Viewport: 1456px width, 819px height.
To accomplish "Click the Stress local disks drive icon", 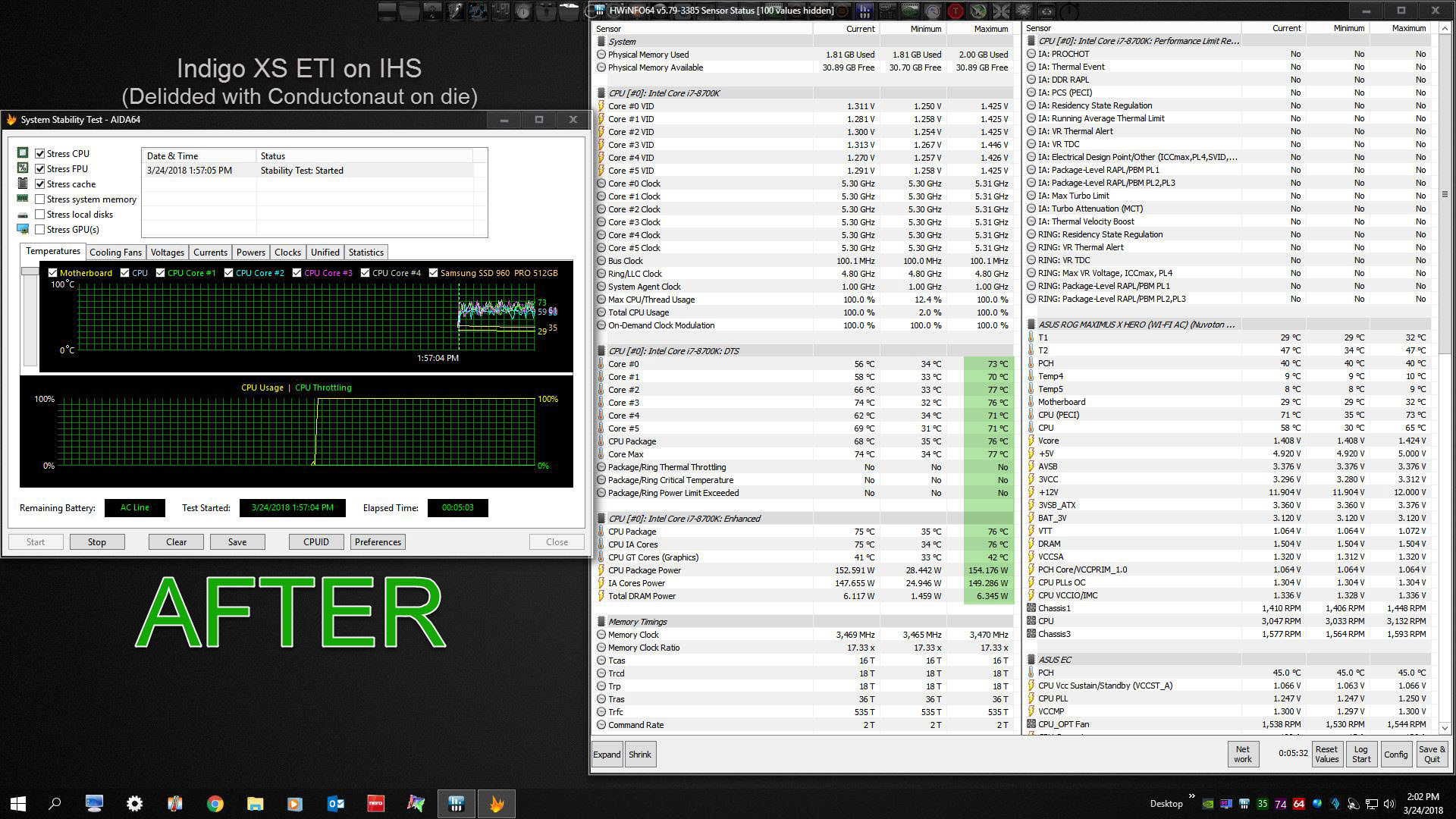I will point(23,215).
